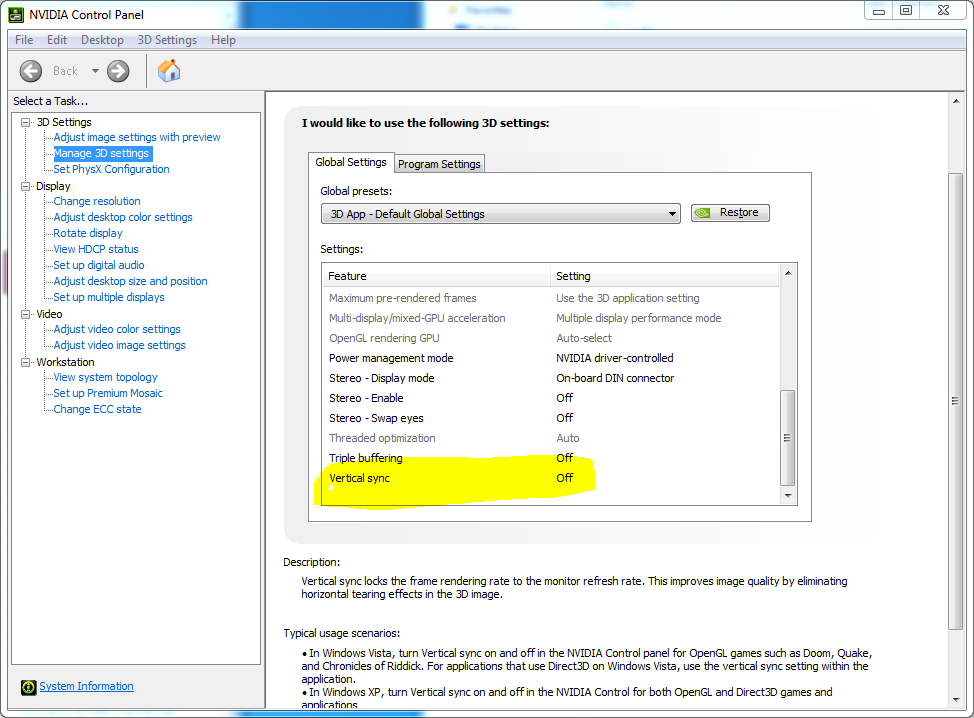Viewport: 974px width, 718px height.
Task: Click the NVIDIA driver-controlled setting value
Action: pyautogui.click(x=615, y=358)
